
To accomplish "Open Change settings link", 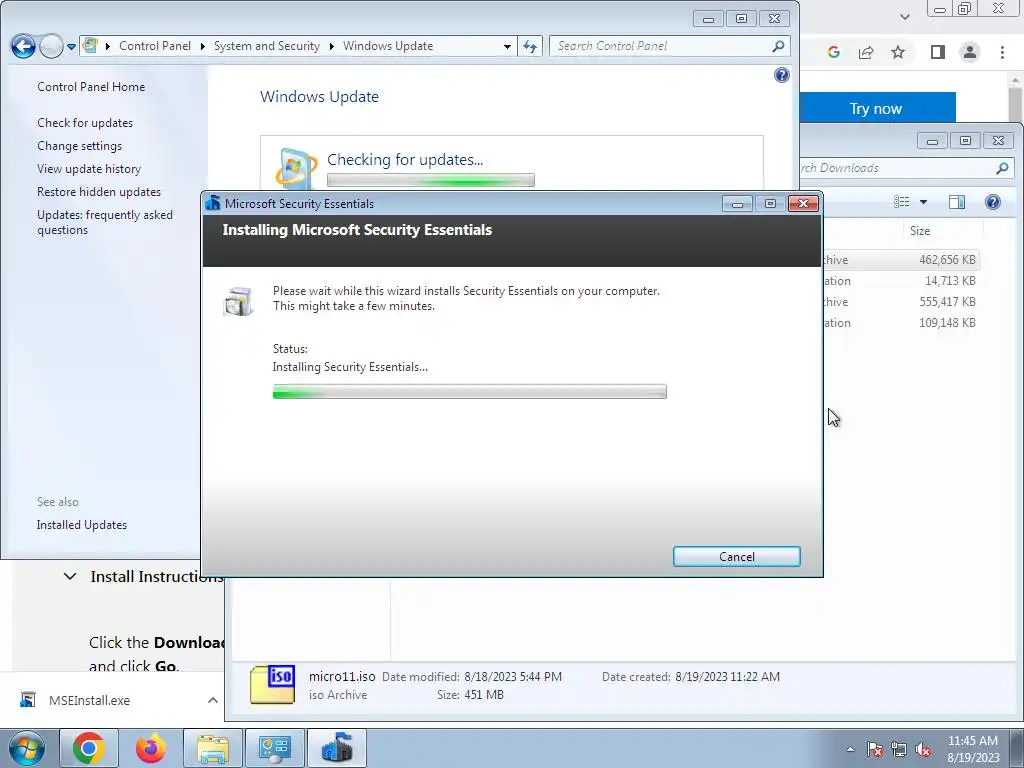I will pos(79,146).
